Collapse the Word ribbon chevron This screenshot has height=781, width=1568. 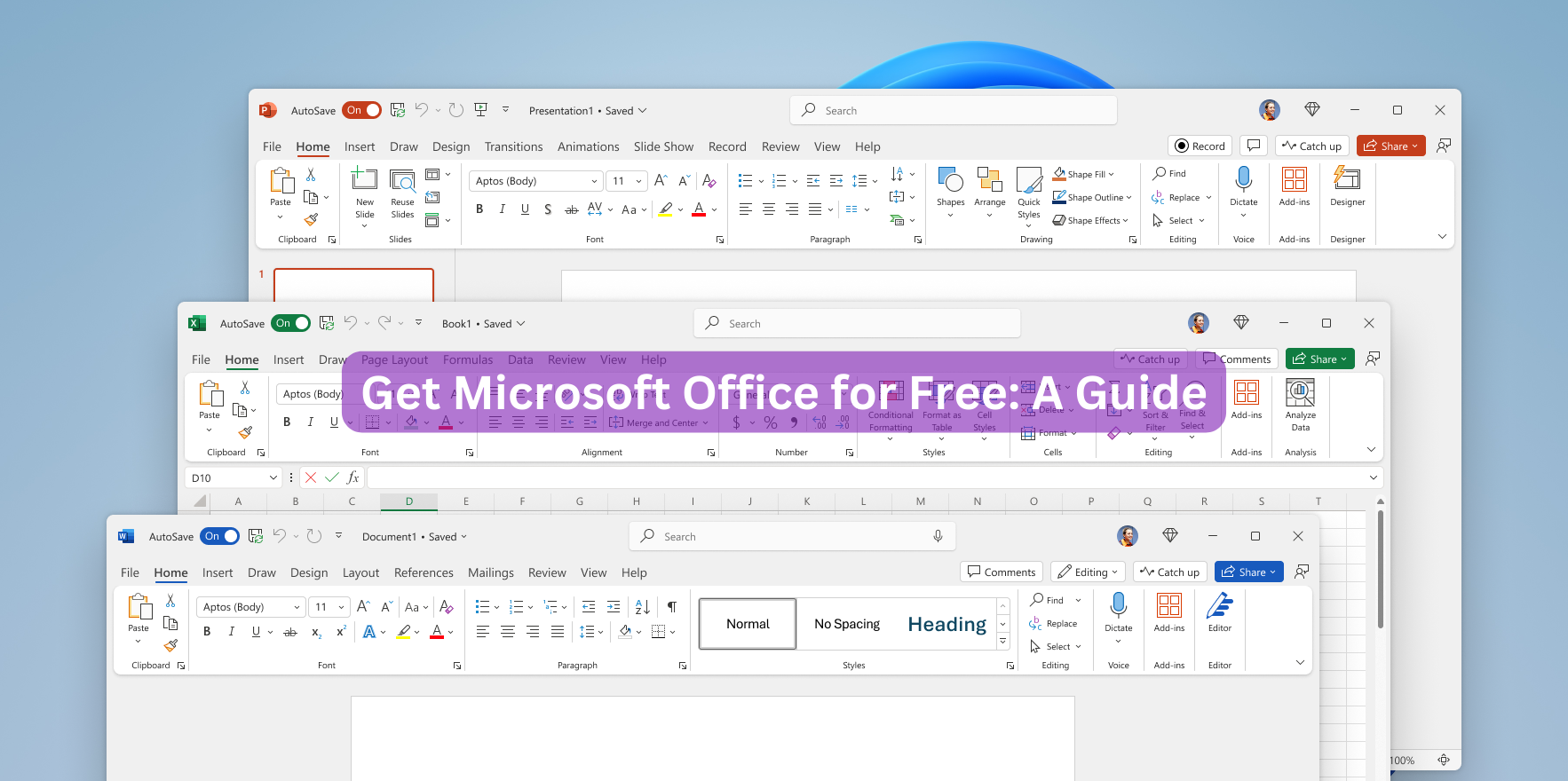coord(1300,662)
